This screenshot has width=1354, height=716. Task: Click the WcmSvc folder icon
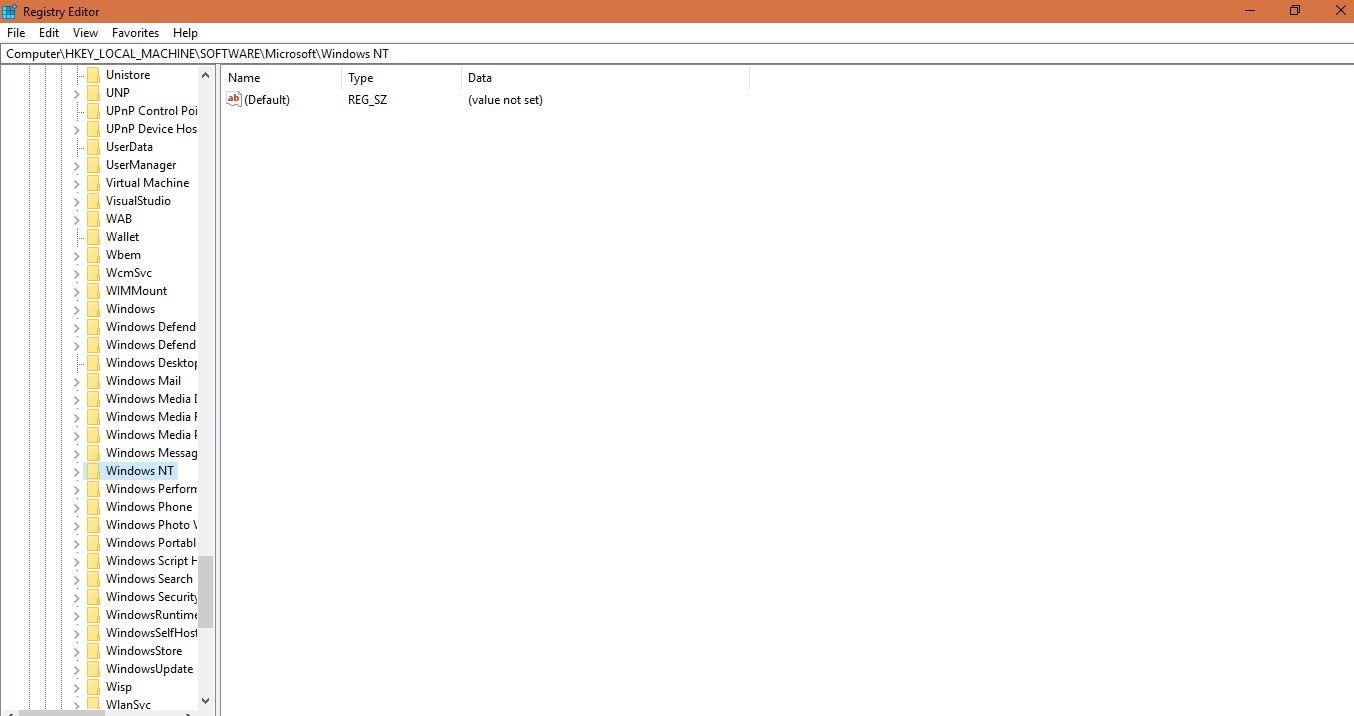point(93,273)
